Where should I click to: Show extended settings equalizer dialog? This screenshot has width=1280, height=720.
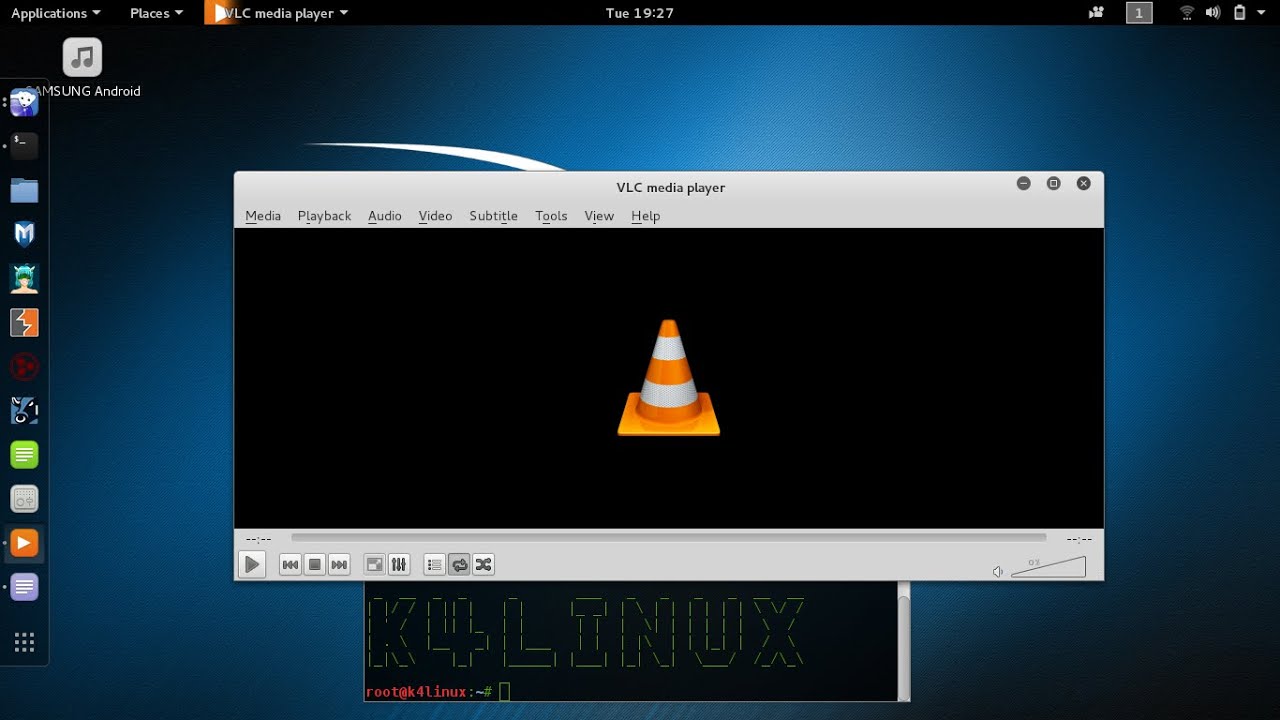[x=399, y=565]
